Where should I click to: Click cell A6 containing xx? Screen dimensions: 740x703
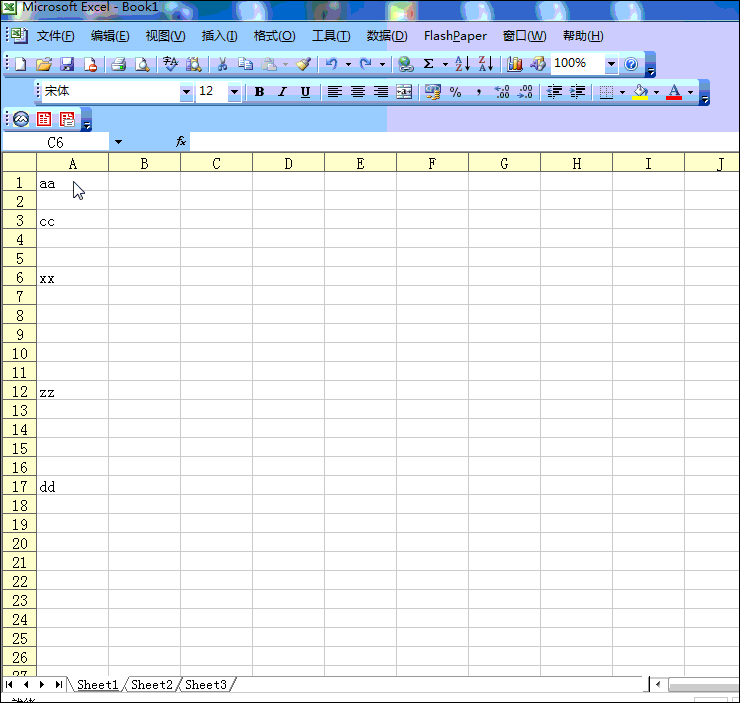point(72,278)
